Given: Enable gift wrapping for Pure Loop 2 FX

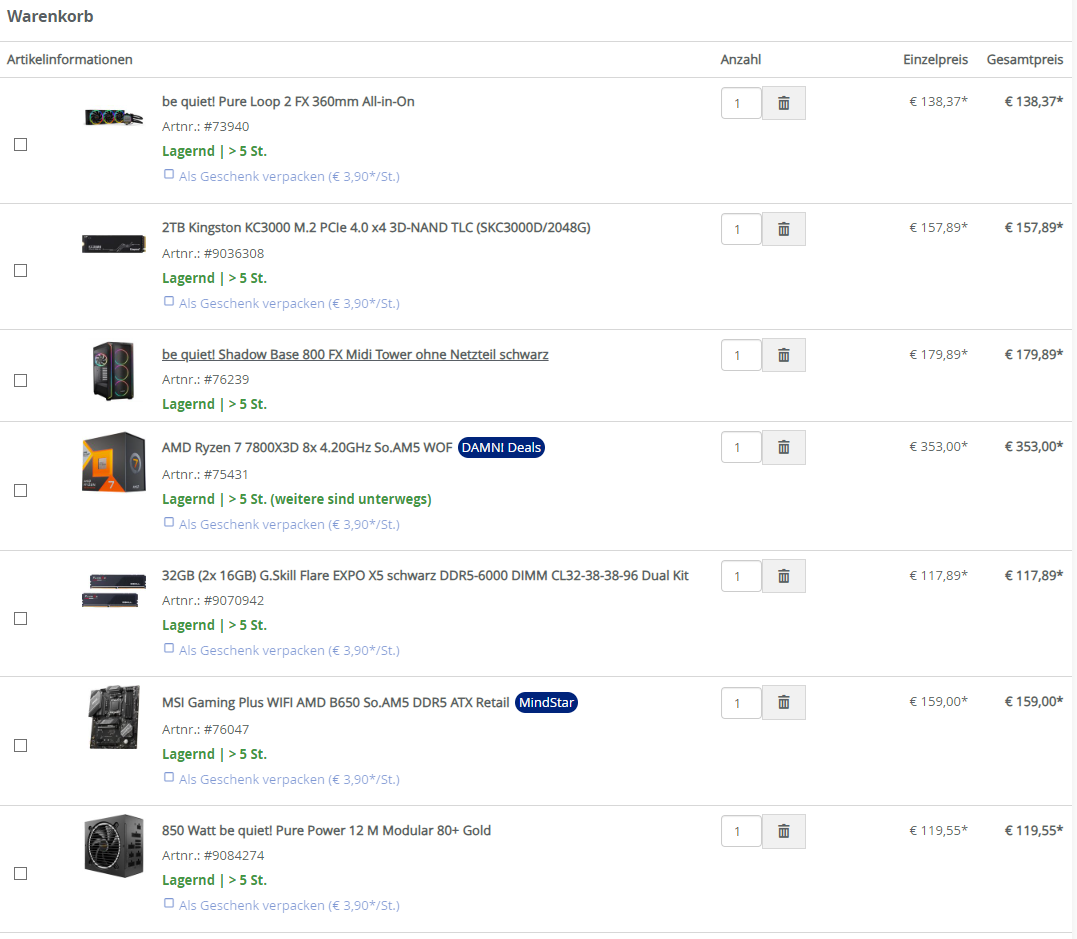Looking at the screenshot, I should tap(169, 174).
